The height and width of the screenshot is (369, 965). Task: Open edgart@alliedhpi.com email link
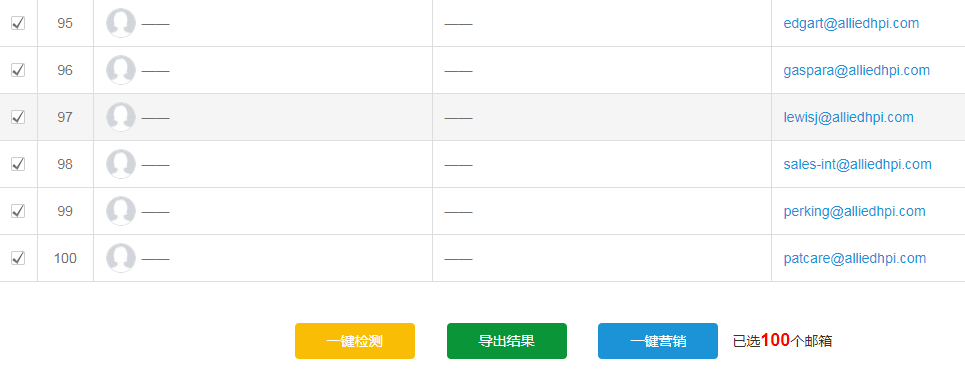(x=851, y=23)
